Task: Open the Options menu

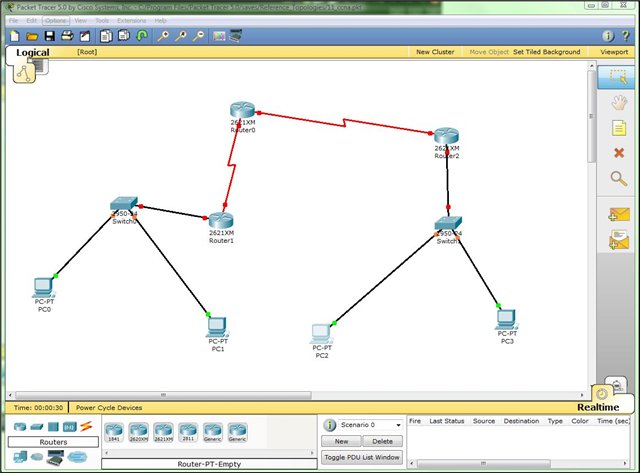Action: click(54, 20)
